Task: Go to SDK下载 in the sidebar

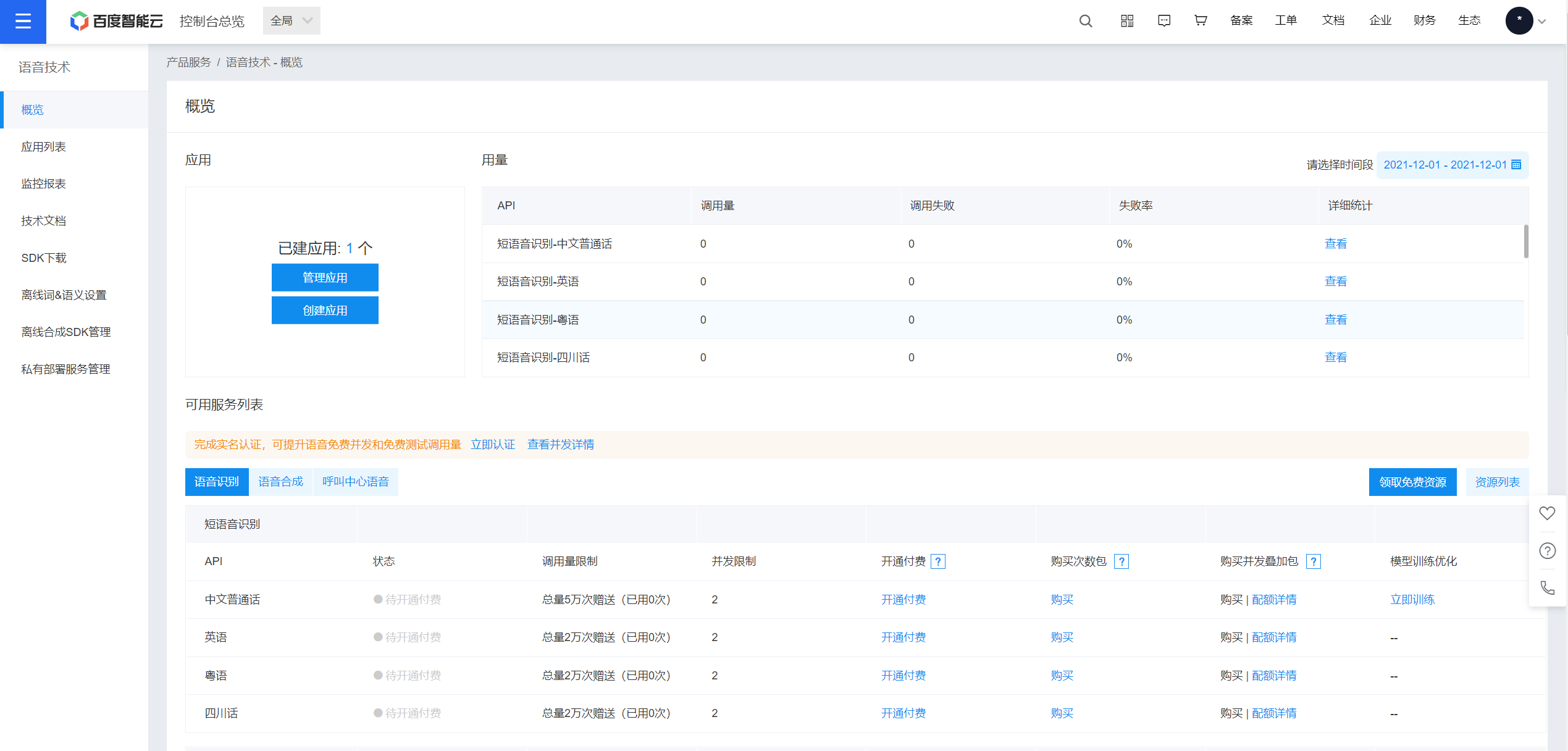Action: coord(74,258)
